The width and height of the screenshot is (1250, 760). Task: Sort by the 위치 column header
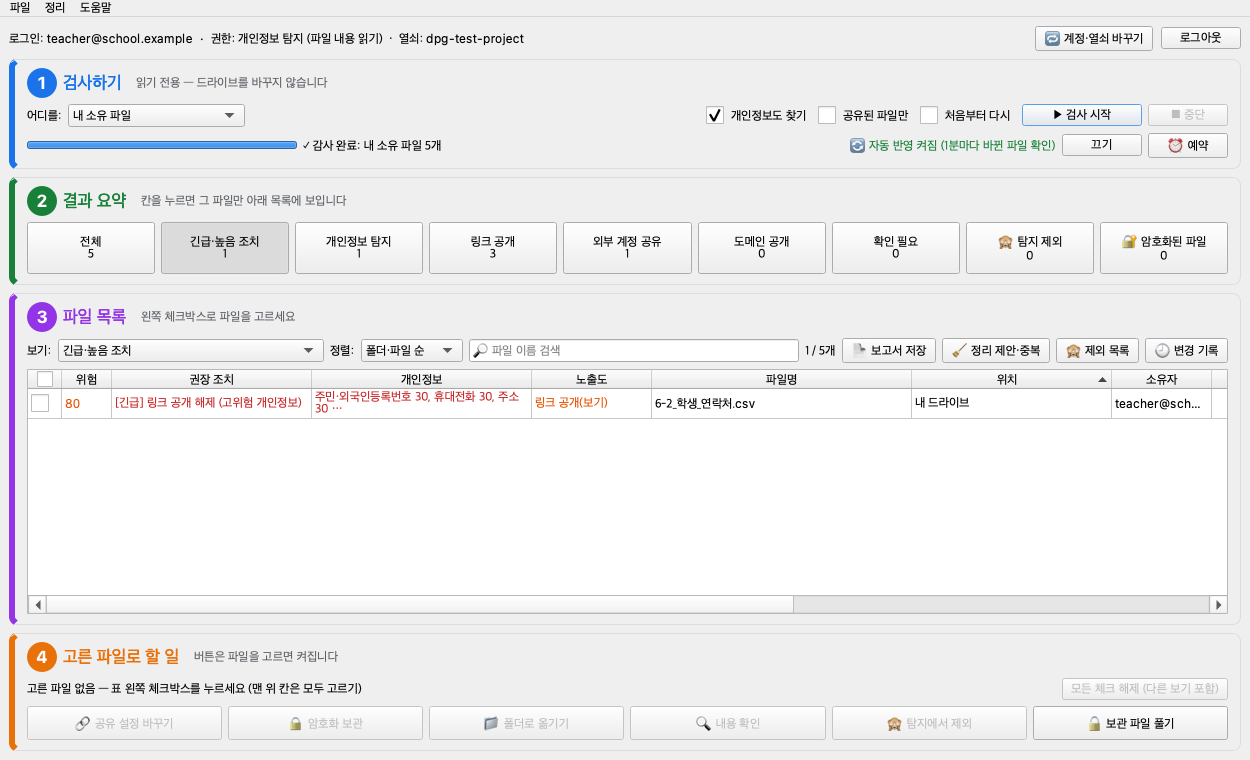[x=1012, y=379]
